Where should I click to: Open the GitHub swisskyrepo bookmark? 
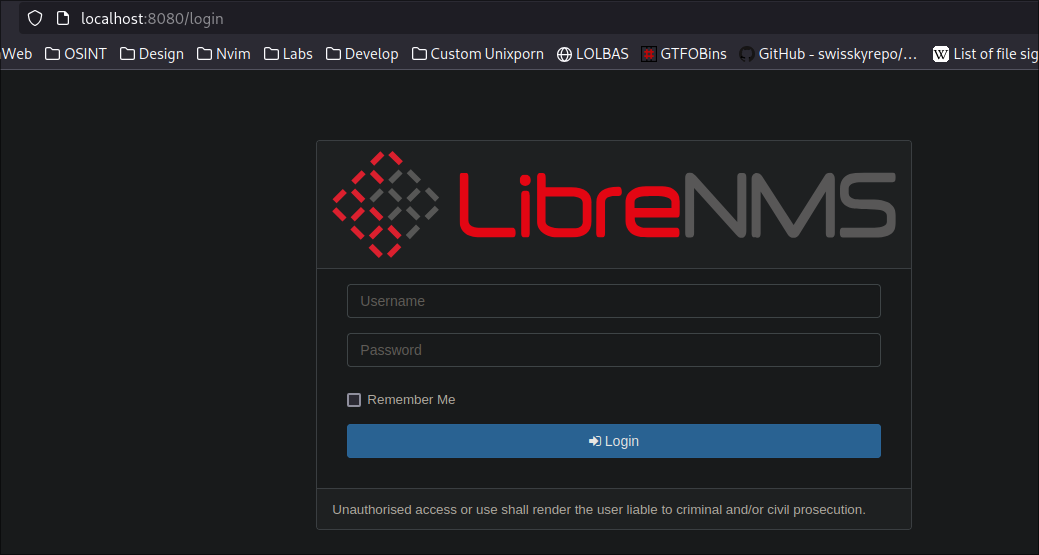click(x=827, y=54)
